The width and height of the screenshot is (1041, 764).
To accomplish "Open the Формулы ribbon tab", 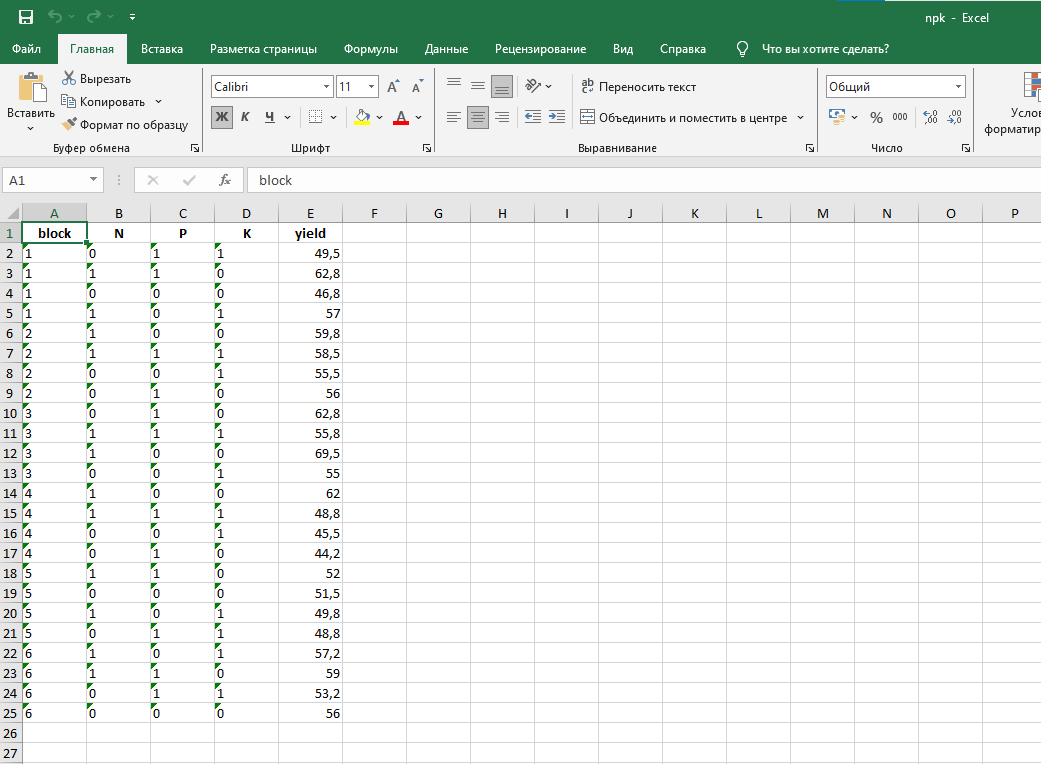I will 371,49.
